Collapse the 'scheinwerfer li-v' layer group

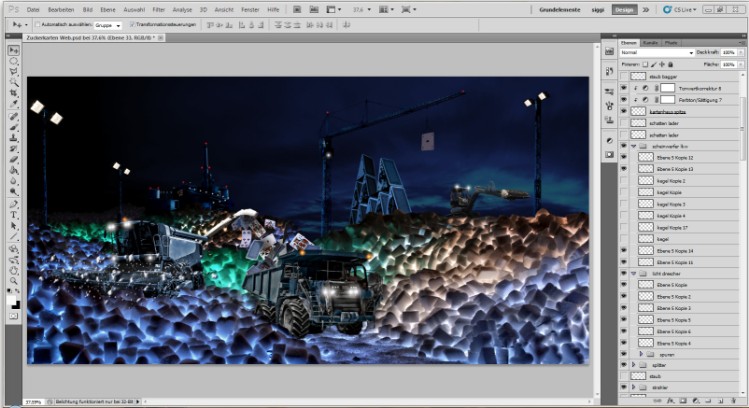click(633, 146)
